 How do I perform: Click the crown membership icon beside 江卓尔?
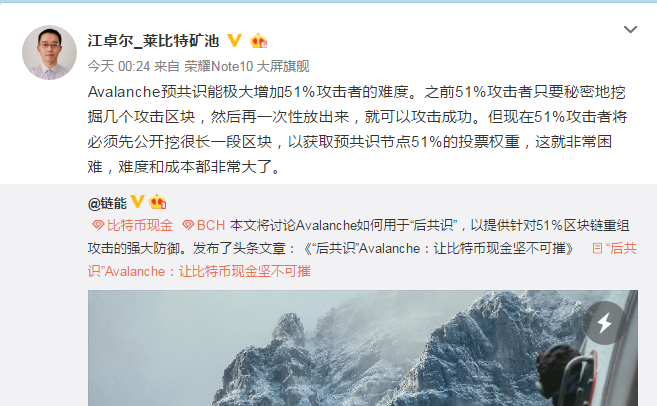tap(259, 41)
